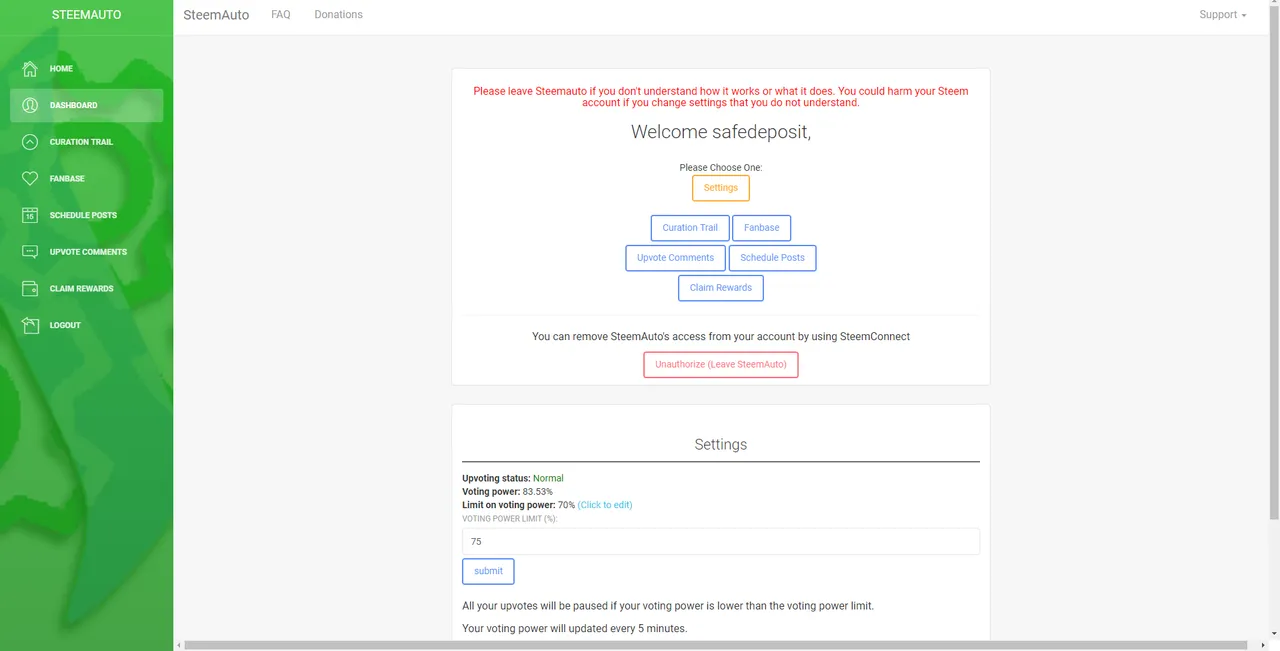Click Unauthorize (Leave SteemAuto) button

721,365
